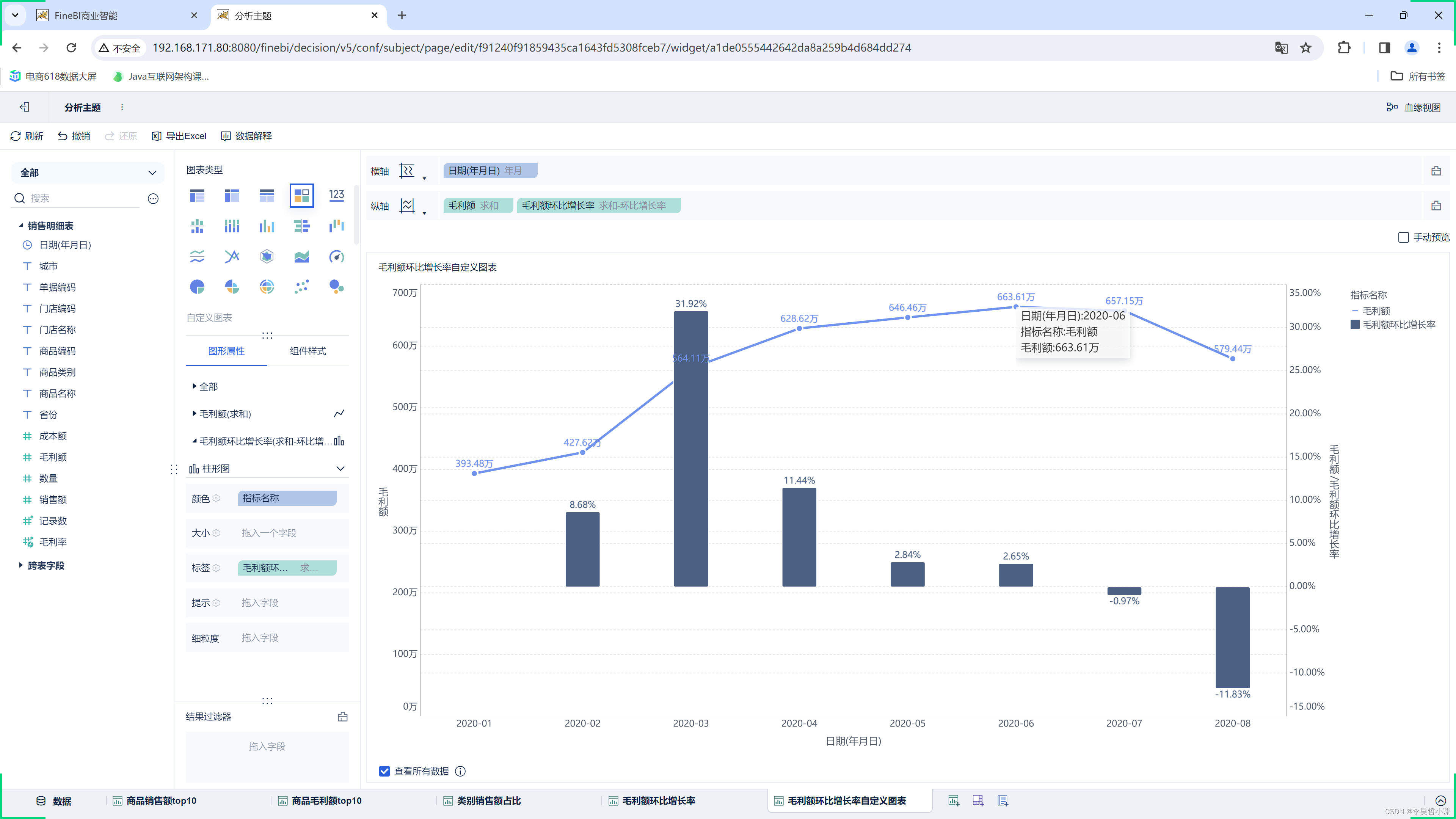Viewport: 1456px width, 819px height.
Task: Expand the 跨表字段 tree node
Action: (x=21, y=565)
